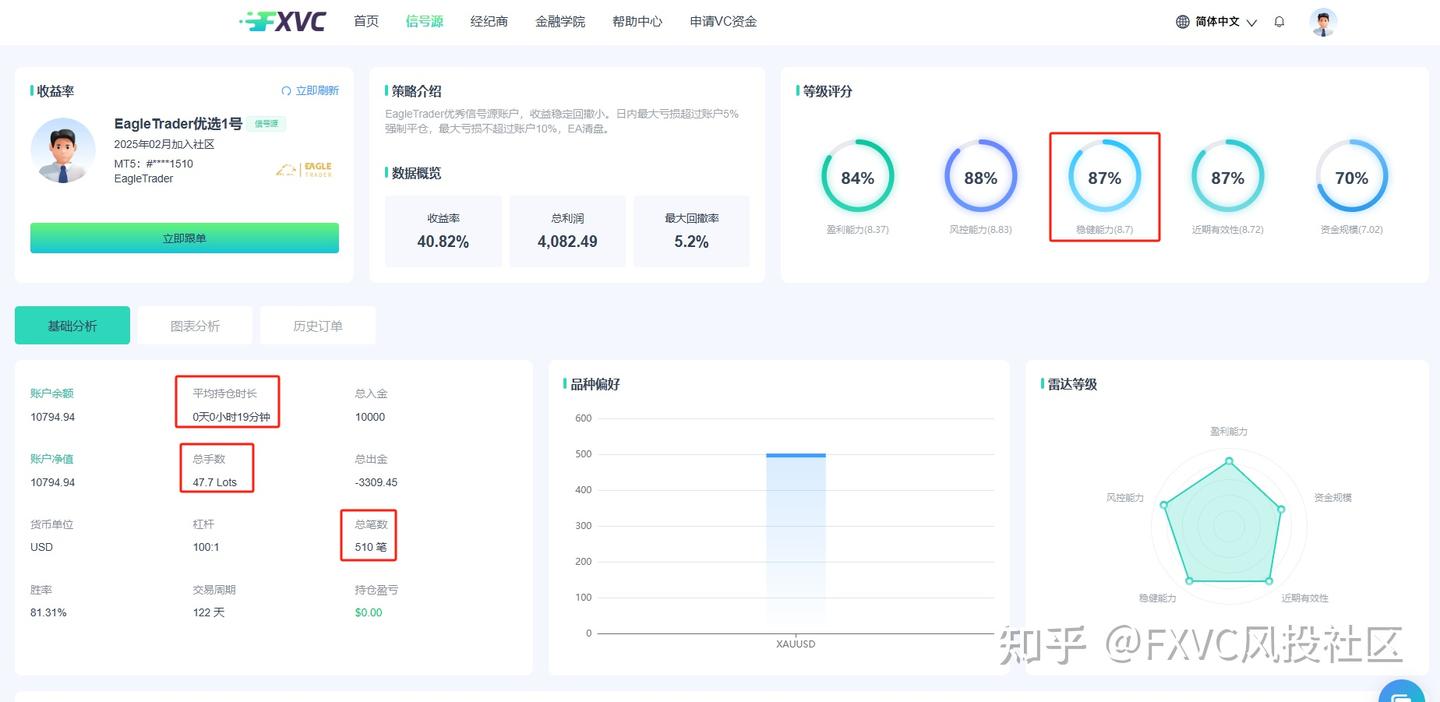This screenshot has width=1440, height=702.
Task: Open the user avatar in header
Action: tap(1323, 22)
